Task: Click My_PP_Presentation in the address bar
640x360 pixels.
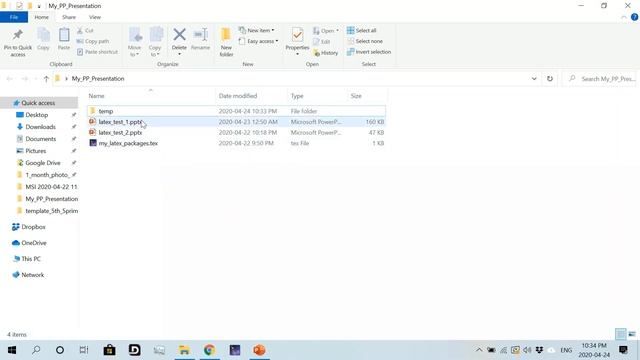Action: tap(98, 79)
